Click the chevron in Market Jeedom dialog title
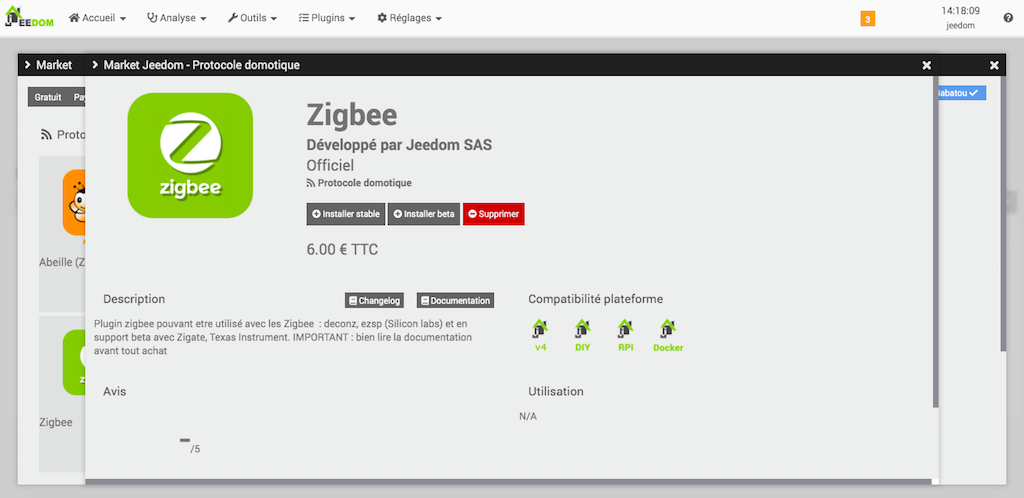 click(95, 65)
